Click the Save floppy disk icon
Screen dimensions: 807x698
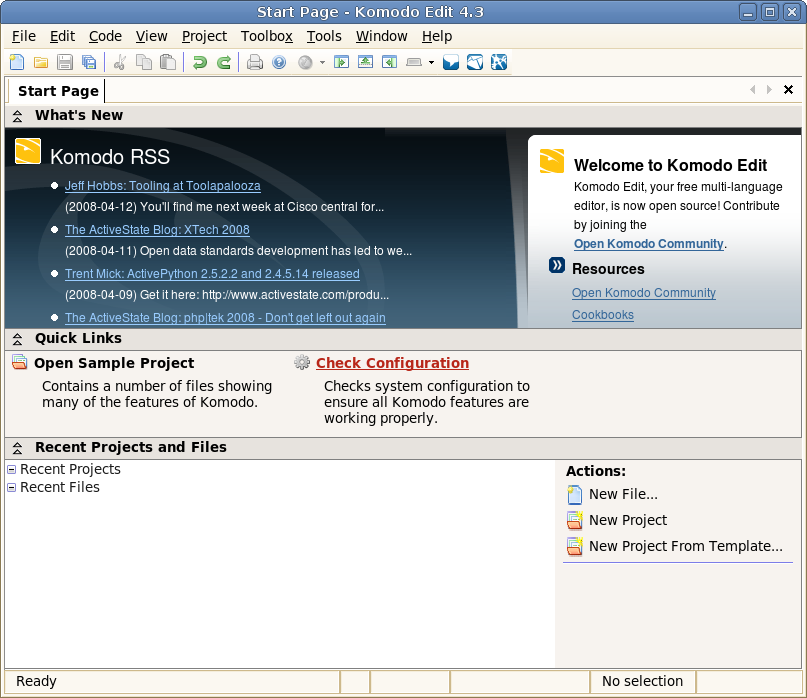click(x=65, y=62)
